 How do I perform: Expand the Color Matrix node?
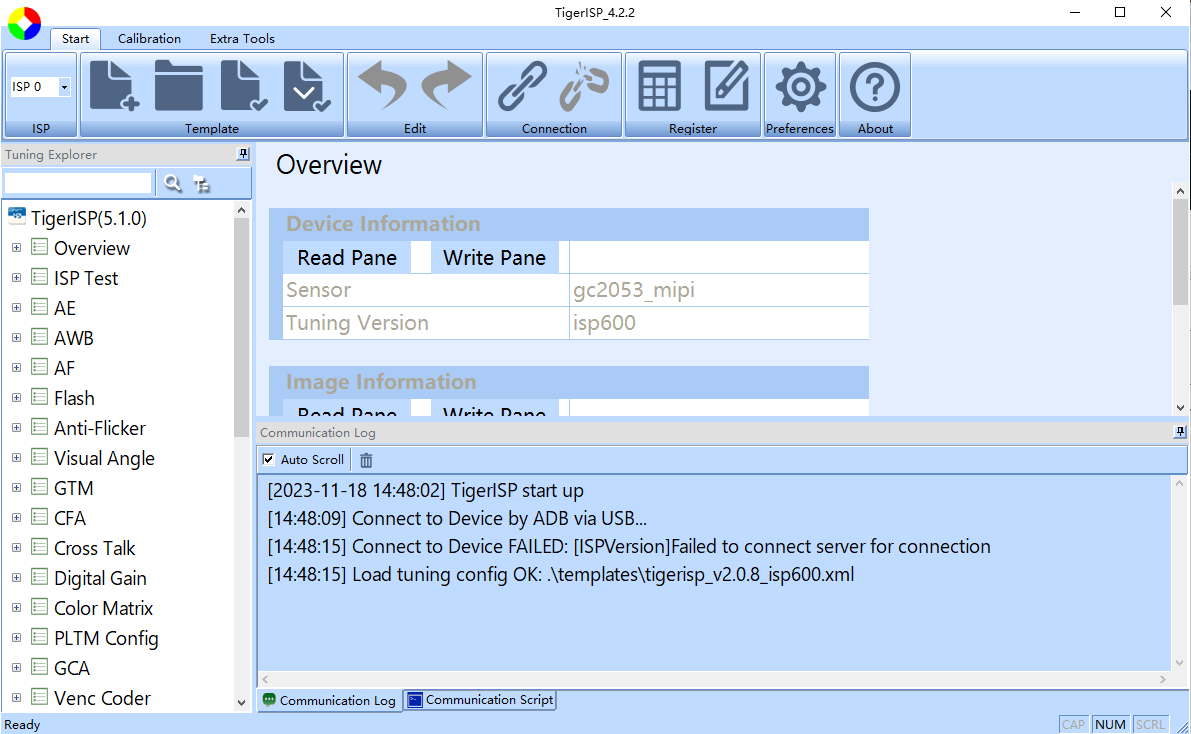tap(16, 608)
